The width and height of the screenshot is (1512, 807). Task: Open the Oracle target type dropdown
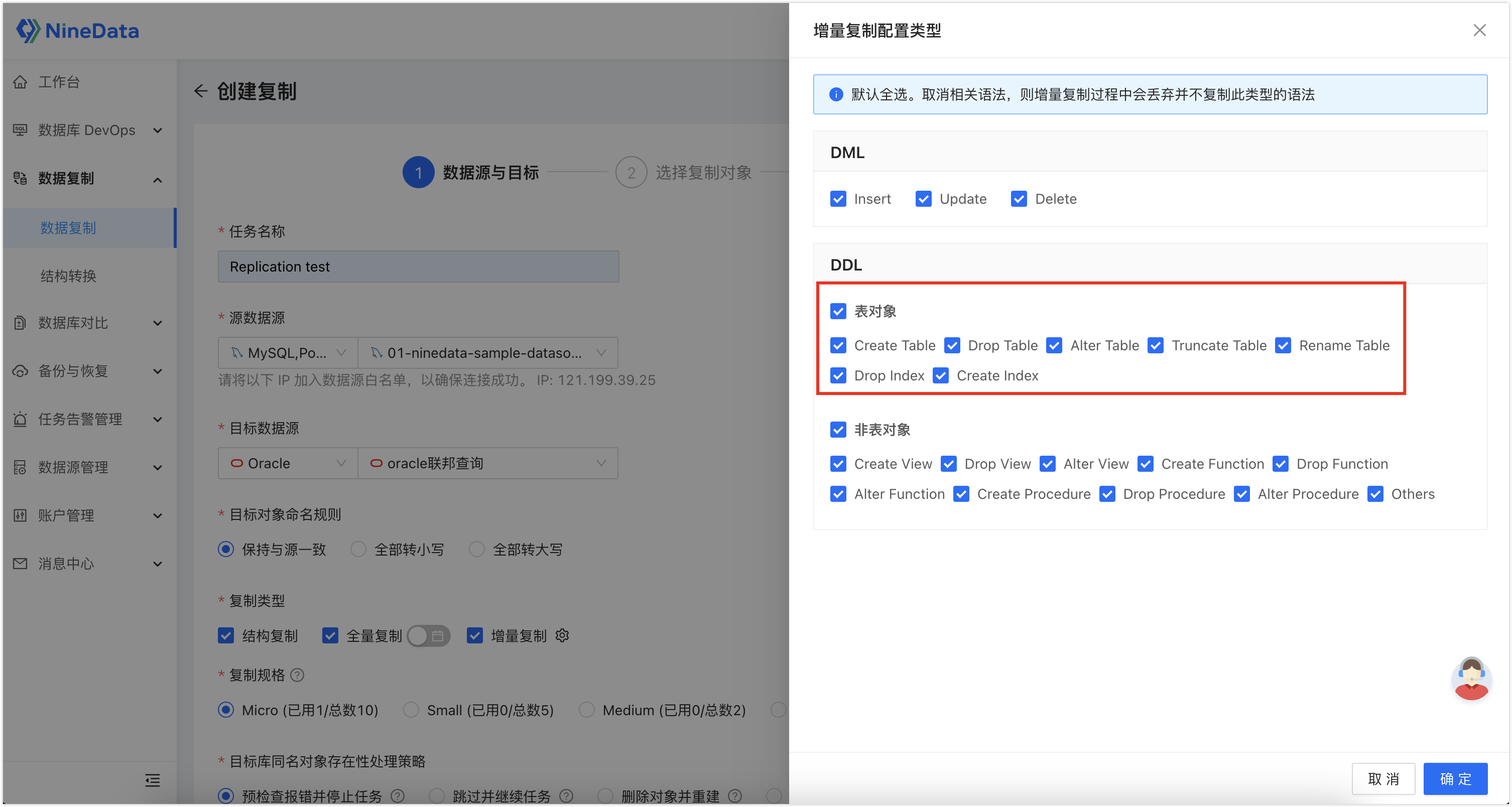[288, 463]
